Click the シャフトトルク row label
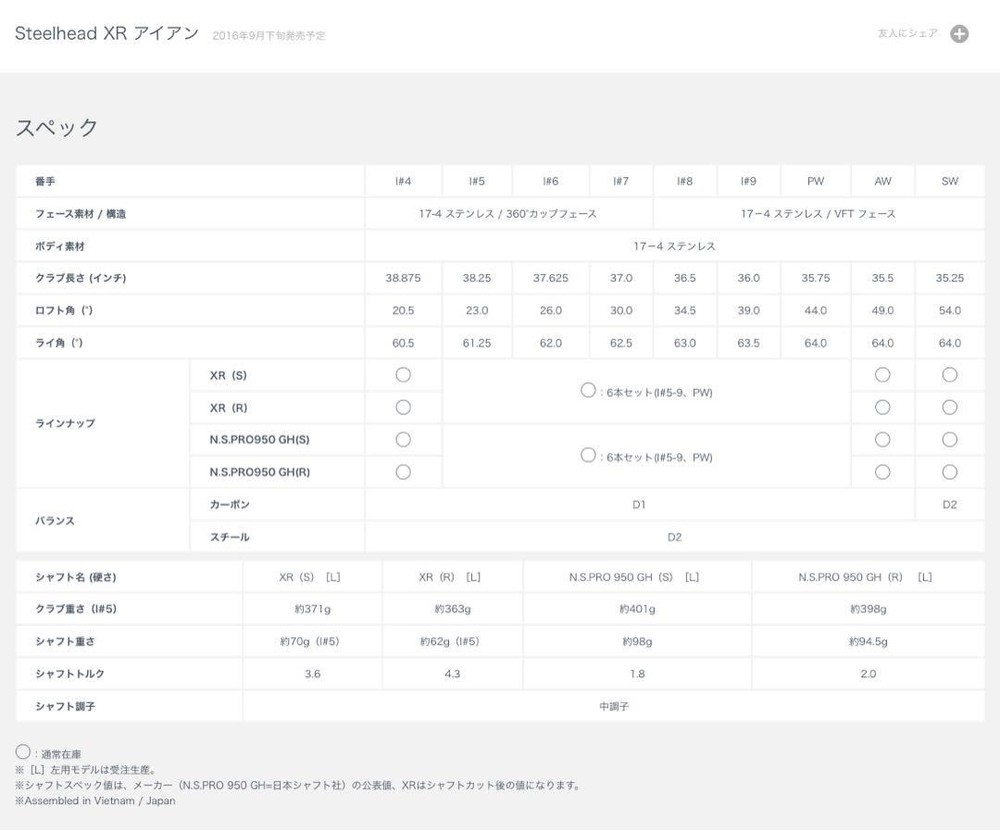 coord(69,674)
